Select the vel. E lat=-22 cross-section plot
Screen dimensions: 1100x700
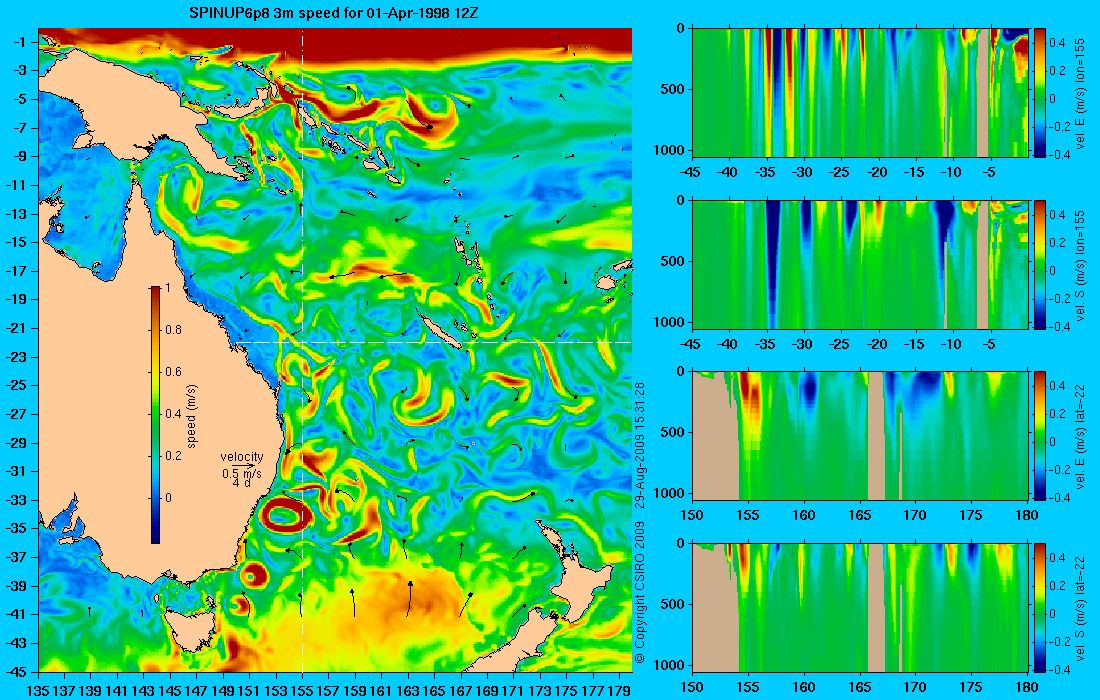[860, 436]
